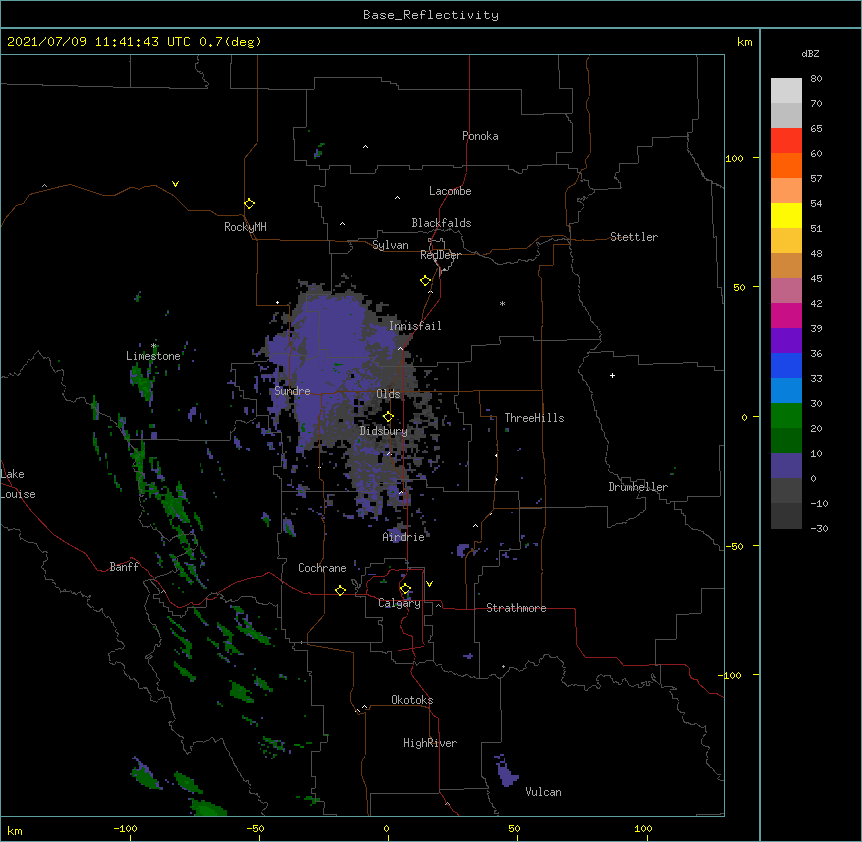Click the km unit label at top right
The height and width of the screenshot is (842, 862).
pyautogui.click(x=745, y=42)
